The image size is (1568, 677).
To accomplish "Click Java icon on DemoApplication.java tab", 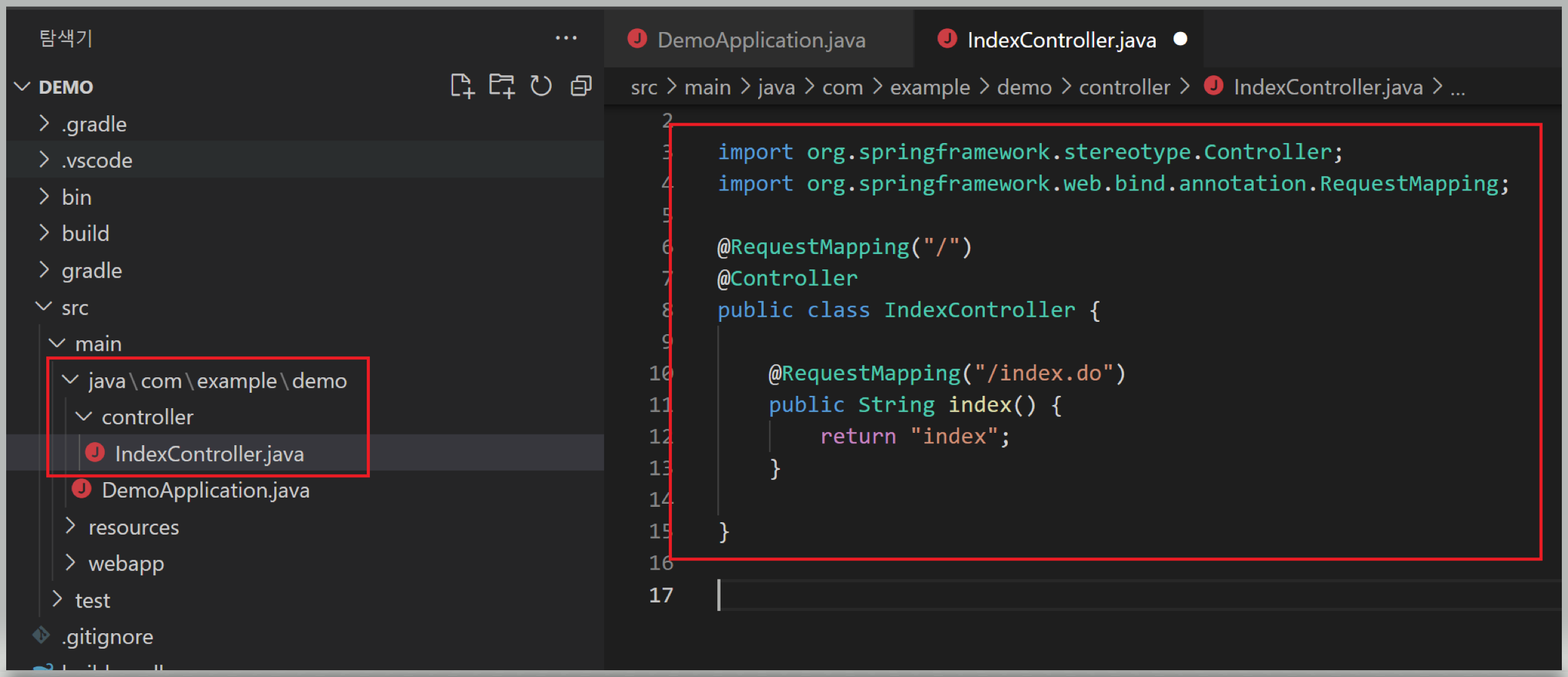I will pos(637,39).
